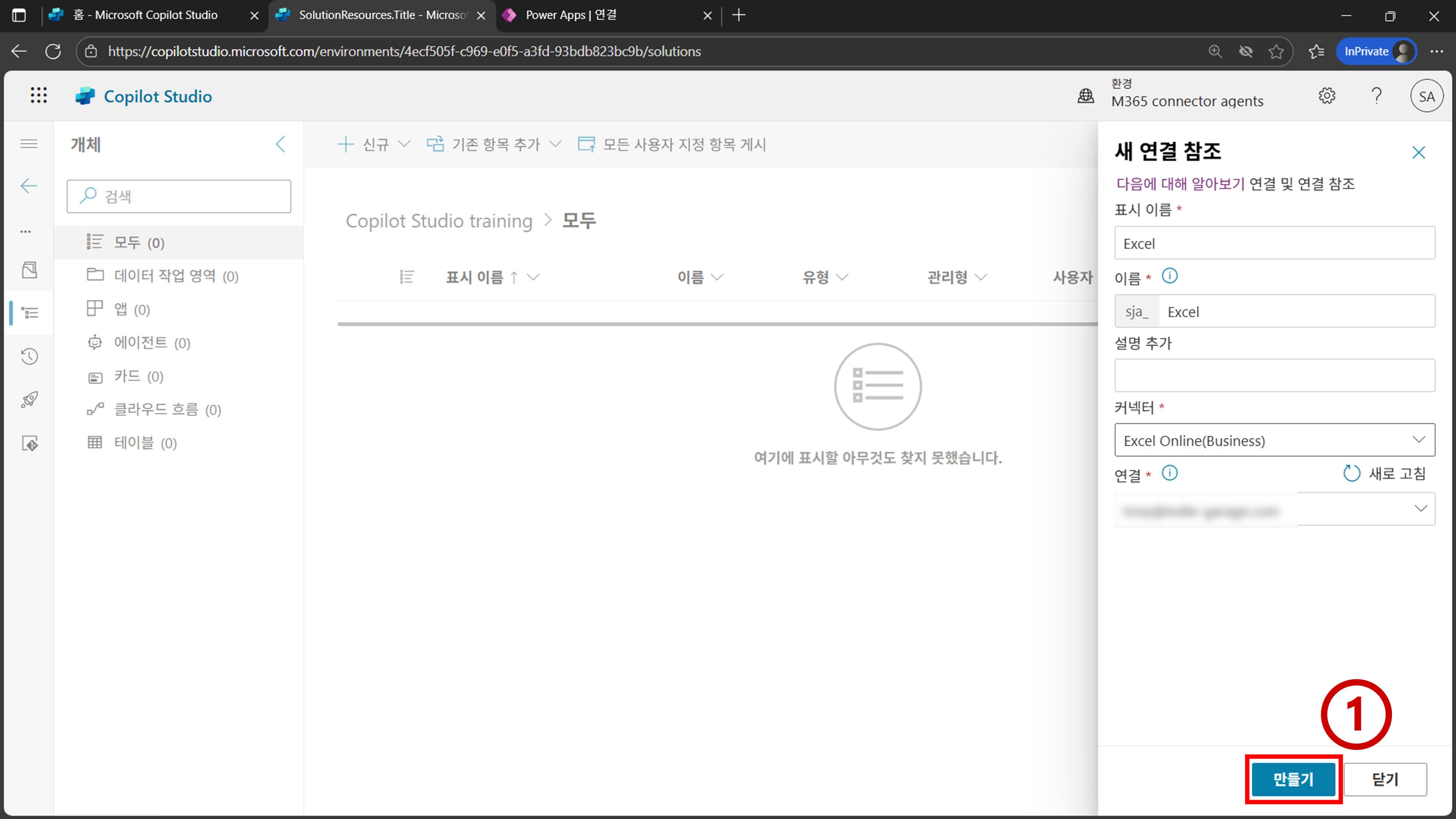Open the 다음에 대해 알아보기 link
The width and height of the screenshot is (1456, 819).
(x=1180, y=184)
